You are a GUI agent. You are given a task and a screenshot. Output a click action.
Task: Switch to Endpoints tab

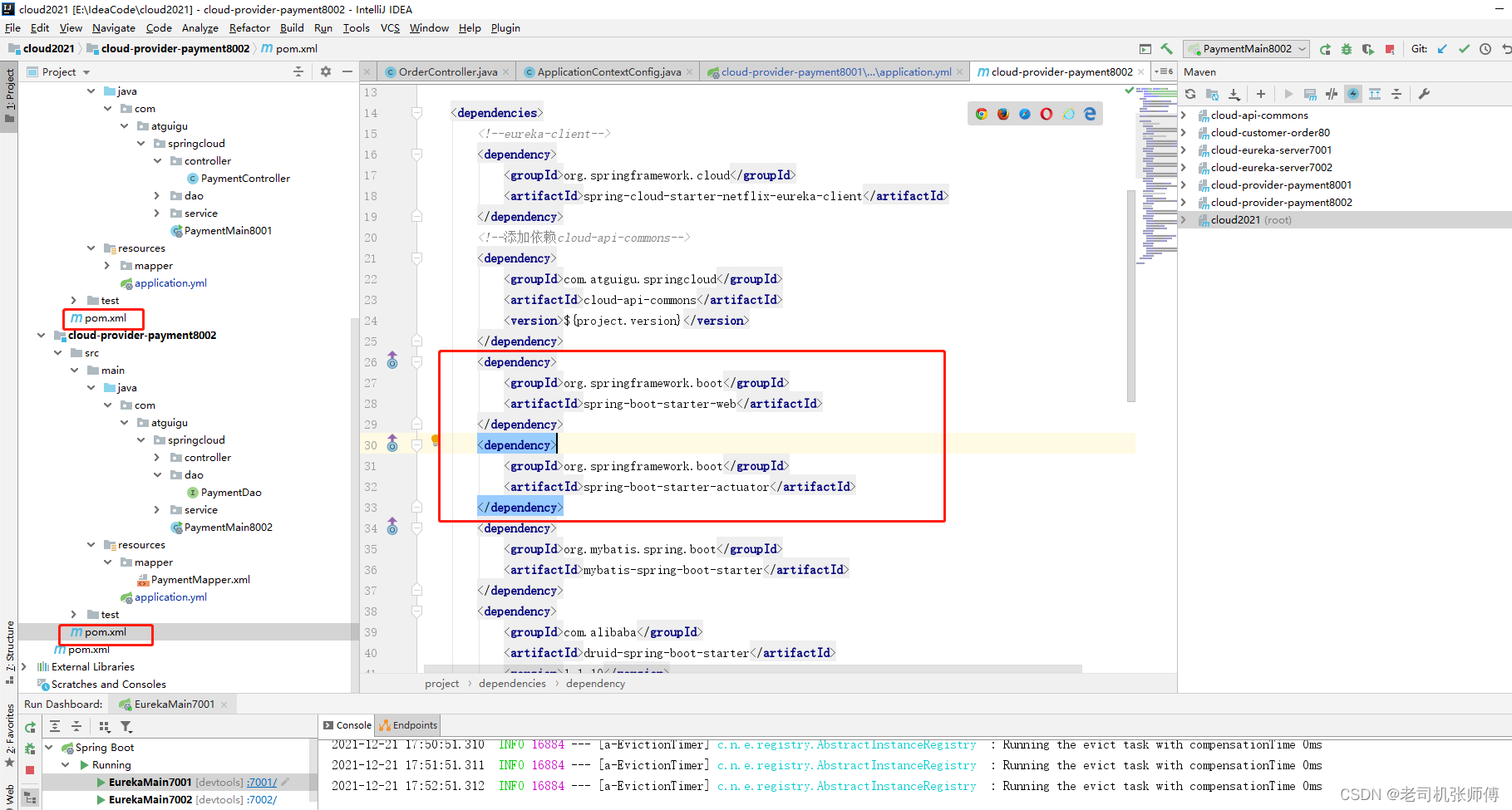(407, 725)
